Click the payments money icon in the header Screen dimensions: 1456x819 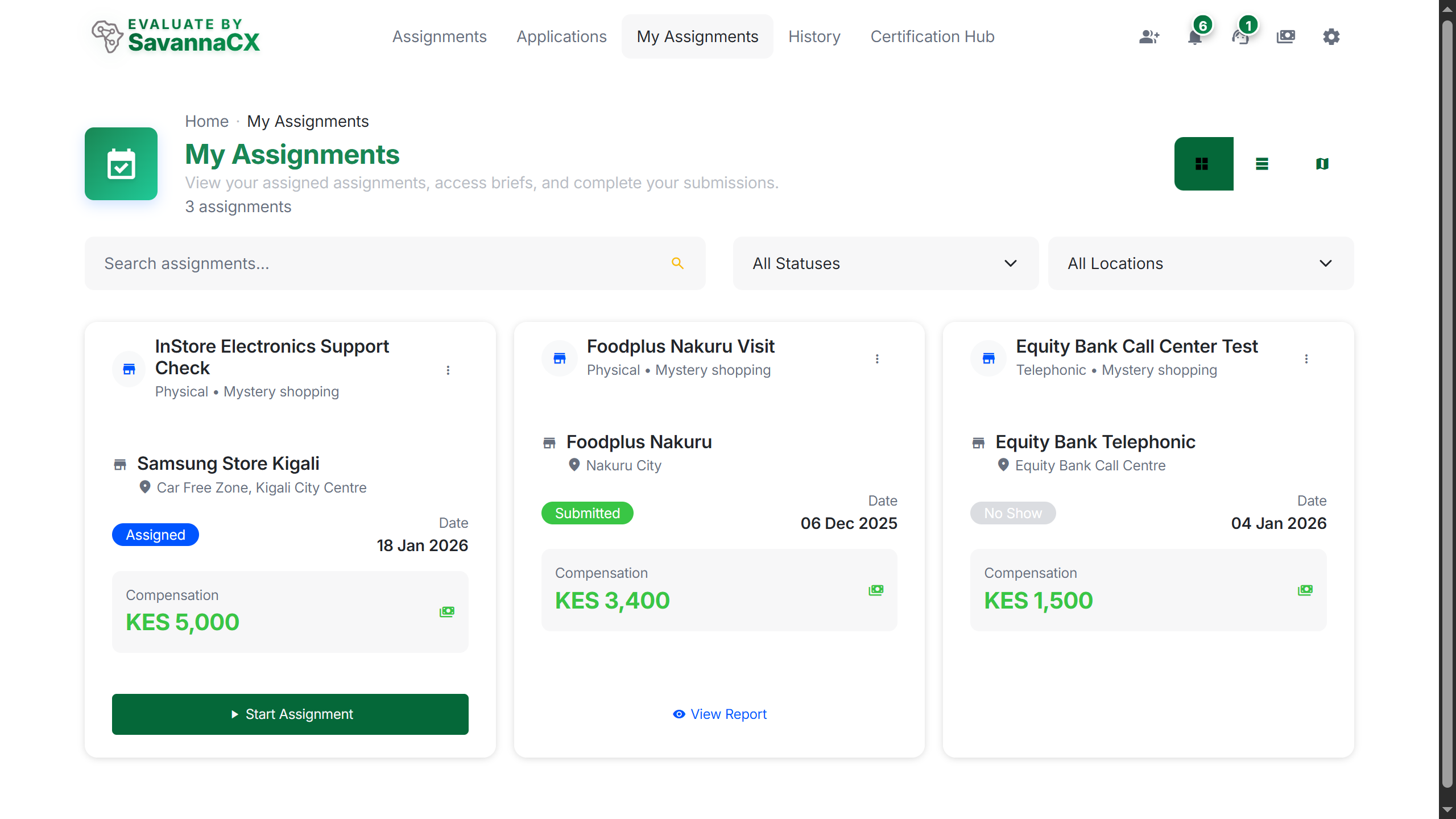click(1287, 36)
